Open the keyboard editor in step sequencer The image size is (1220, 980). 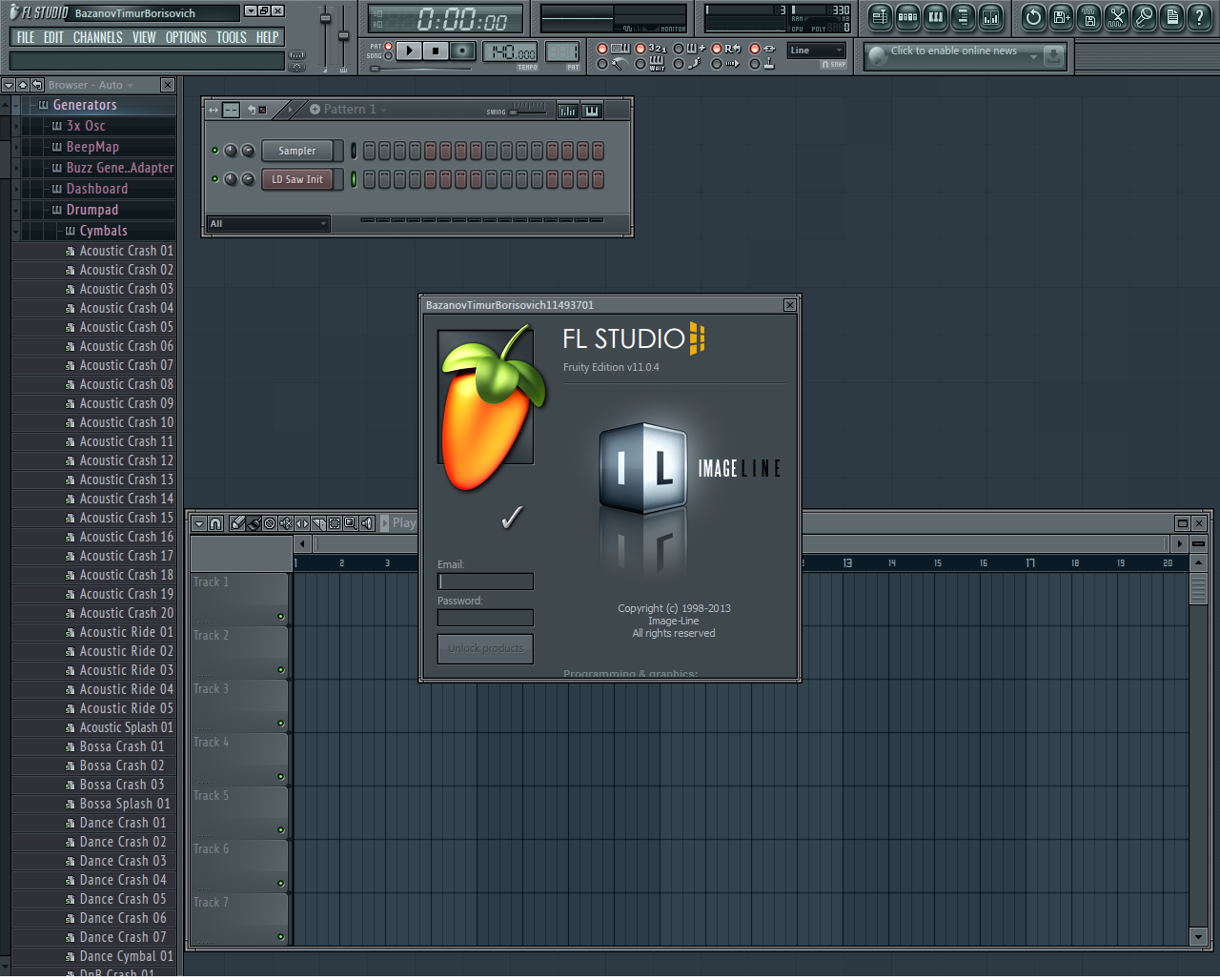[x=592, y=111]
